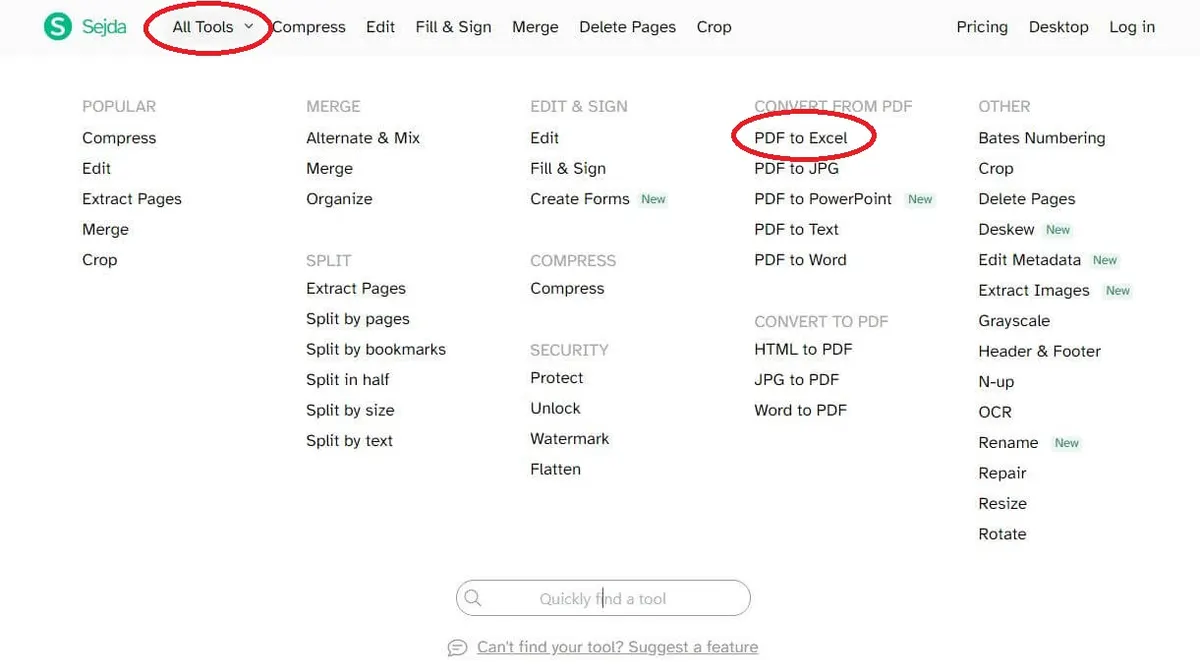Launch the OCR tool
The height and width of the screenshot is (664, 1200).
(x=995, y=412)
